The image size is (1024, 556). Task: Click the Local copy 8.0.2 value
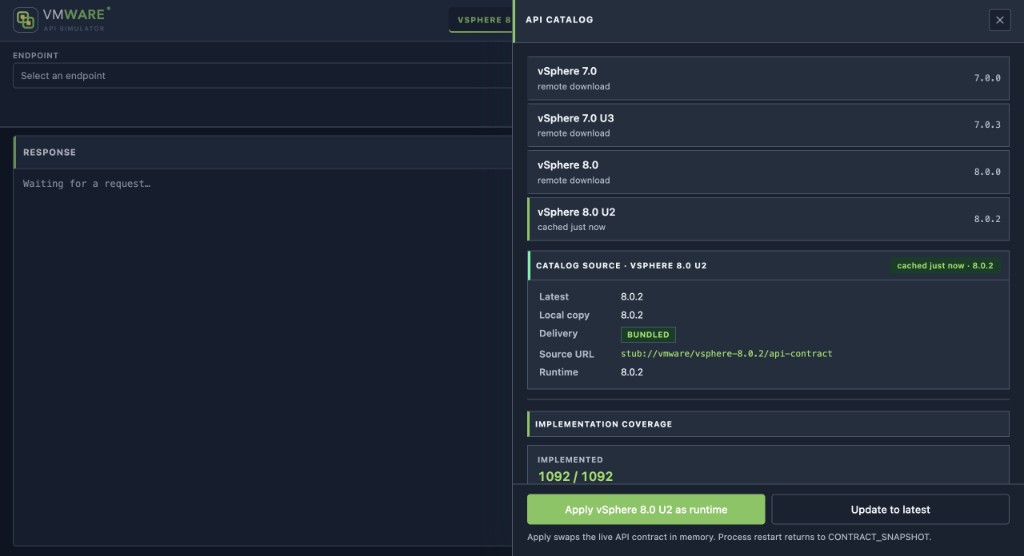632,315
